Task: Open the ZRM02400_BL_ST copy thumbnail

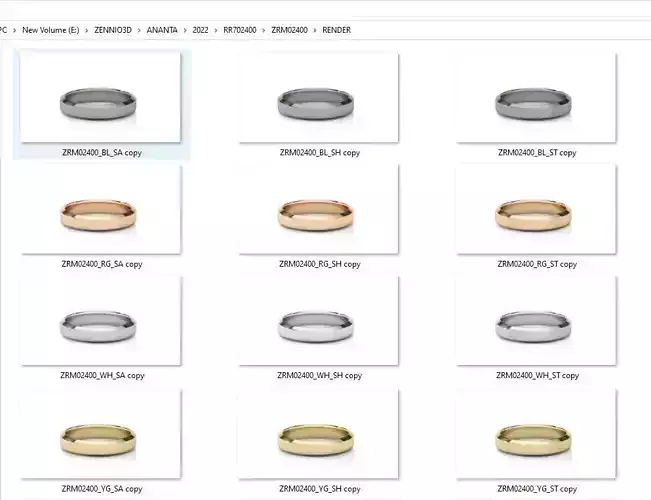Action: click(536, 98)
